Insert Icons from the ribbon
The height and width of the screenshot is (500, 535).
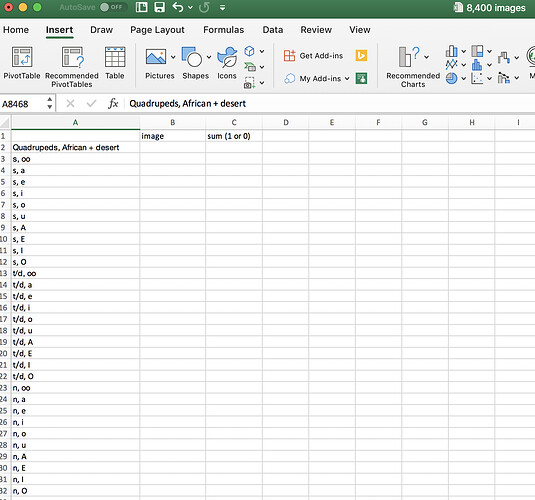[227, 63]
